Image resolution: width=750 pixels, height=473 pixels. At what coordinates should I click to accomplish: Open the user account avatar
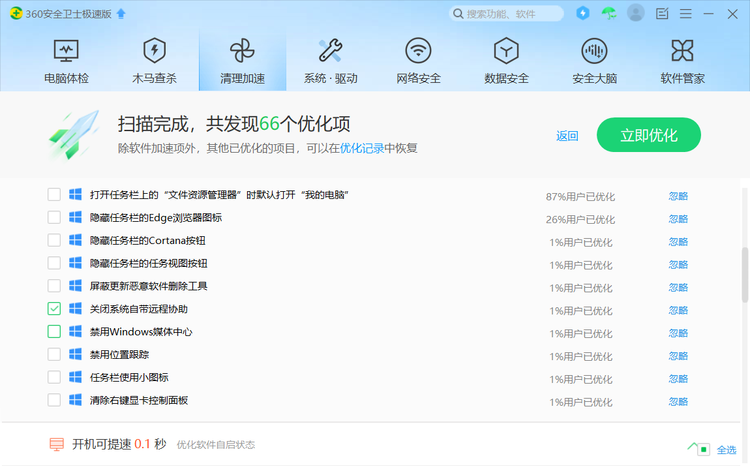click(x=636, y=13)
